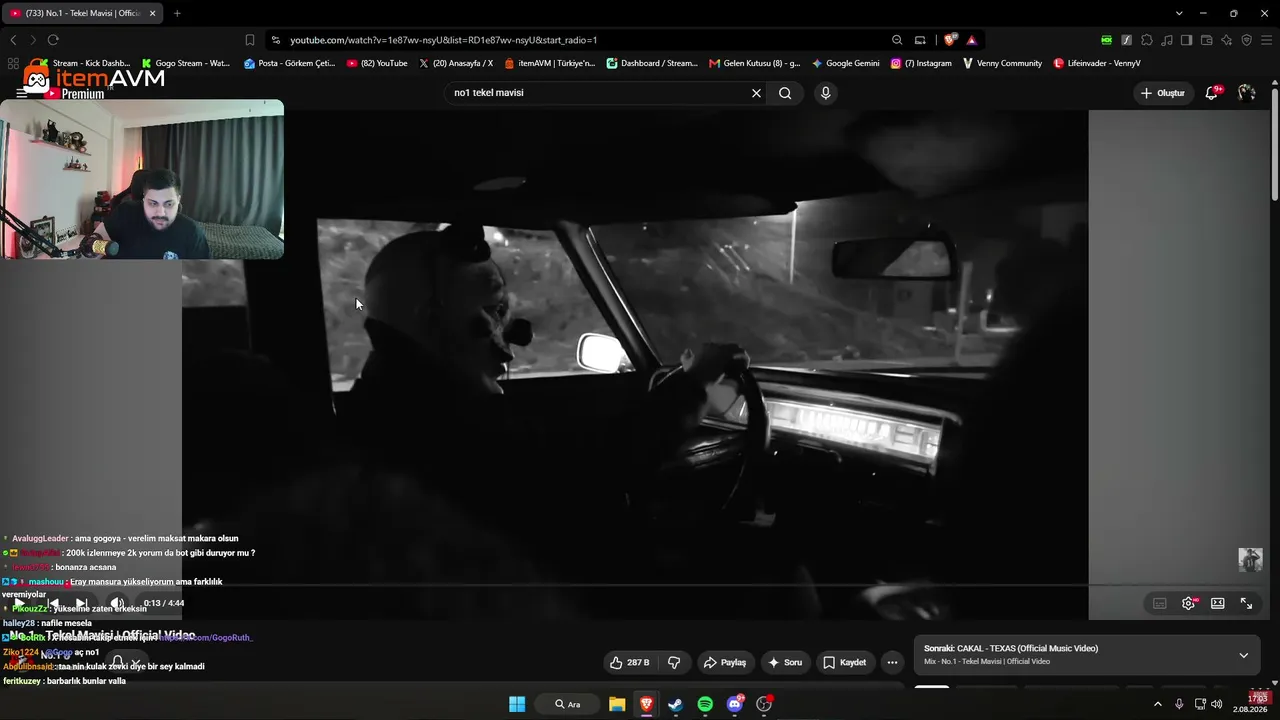The width and height of the screenshot is (1280, 720).
Task: Enter fullscreen on the video player
Action: click(1247, 603)
